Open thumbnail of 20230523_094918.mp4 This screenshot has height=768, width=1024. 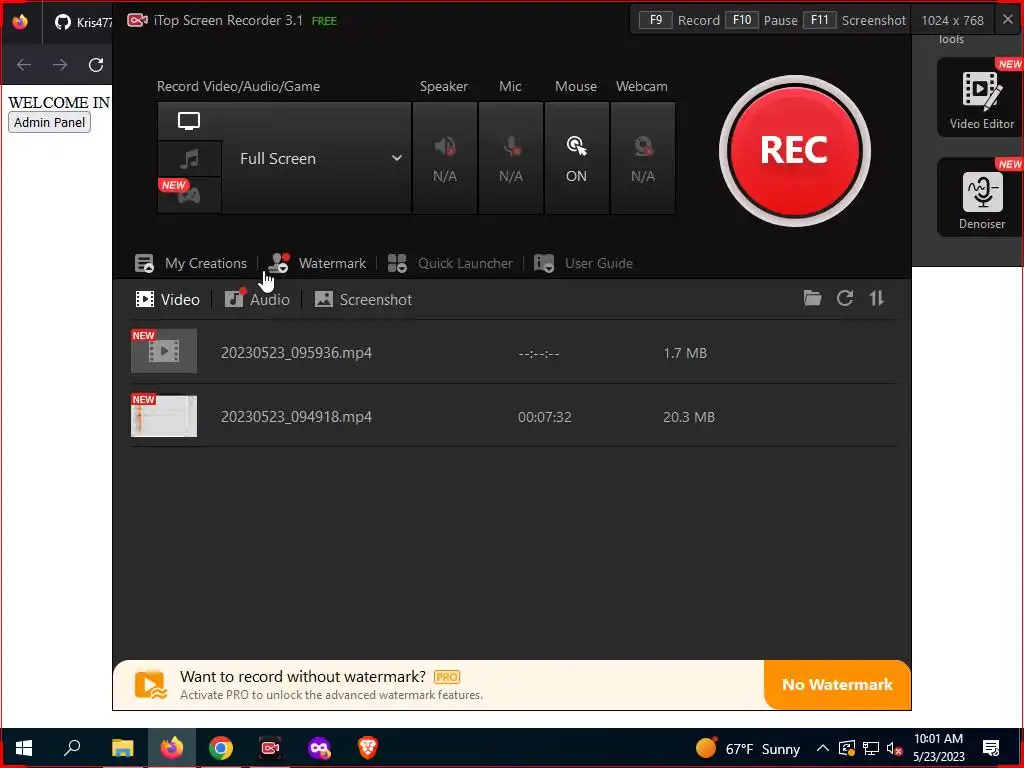pos(164,416)
